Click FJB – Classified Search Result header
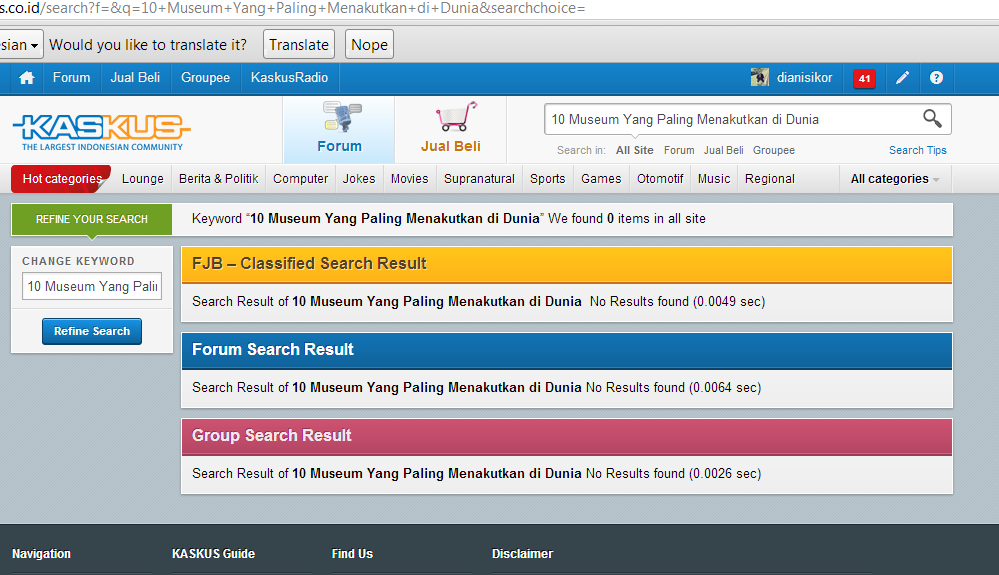Screen dimensions: 999x575 point(567,264)
